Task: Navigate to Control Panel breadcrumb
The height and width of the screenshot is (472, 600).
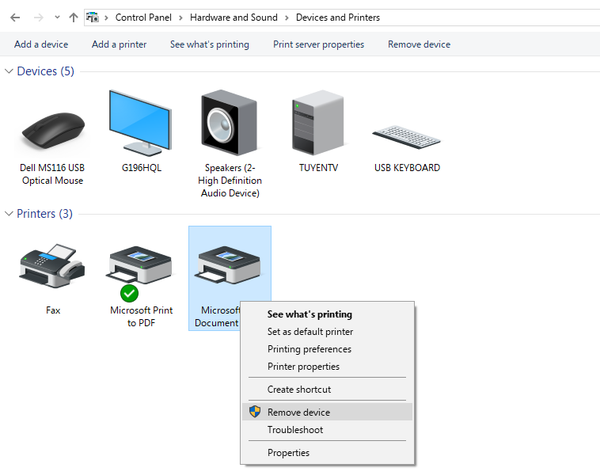Action: (x=143, y=18)
